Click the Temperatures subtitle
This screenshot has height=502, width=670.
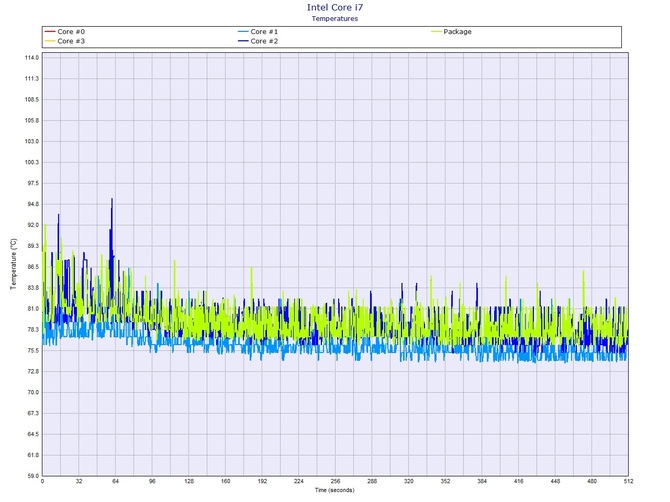click(x=335, y=18)
